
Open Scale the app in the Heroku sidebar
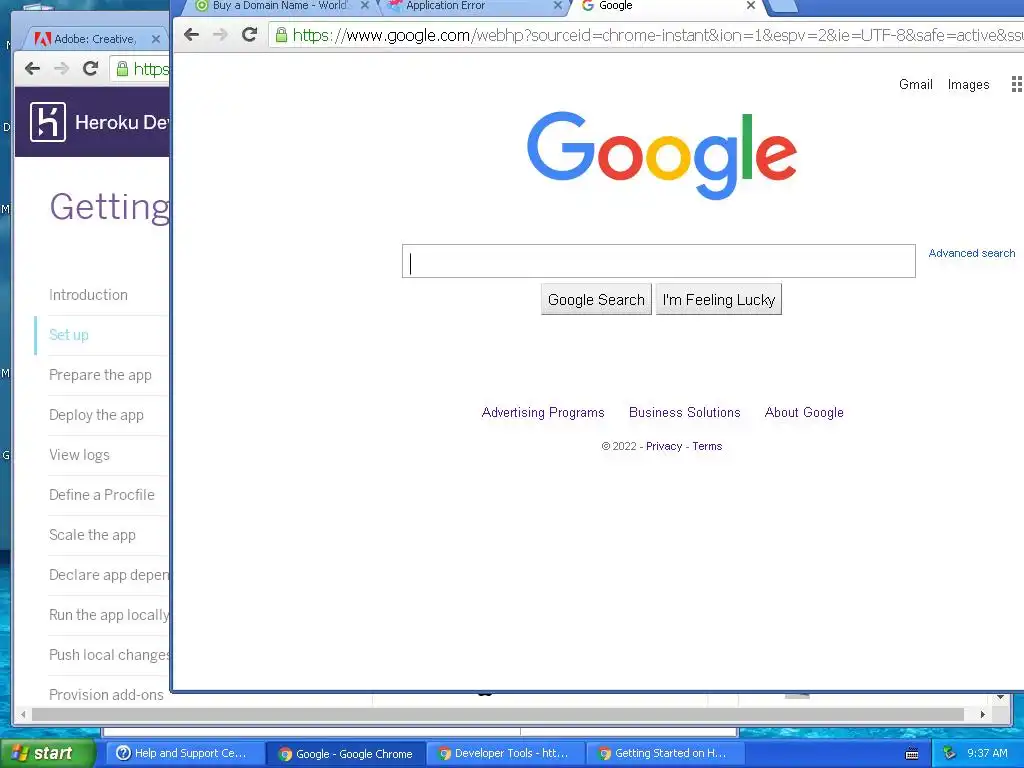tap(92, 535)
